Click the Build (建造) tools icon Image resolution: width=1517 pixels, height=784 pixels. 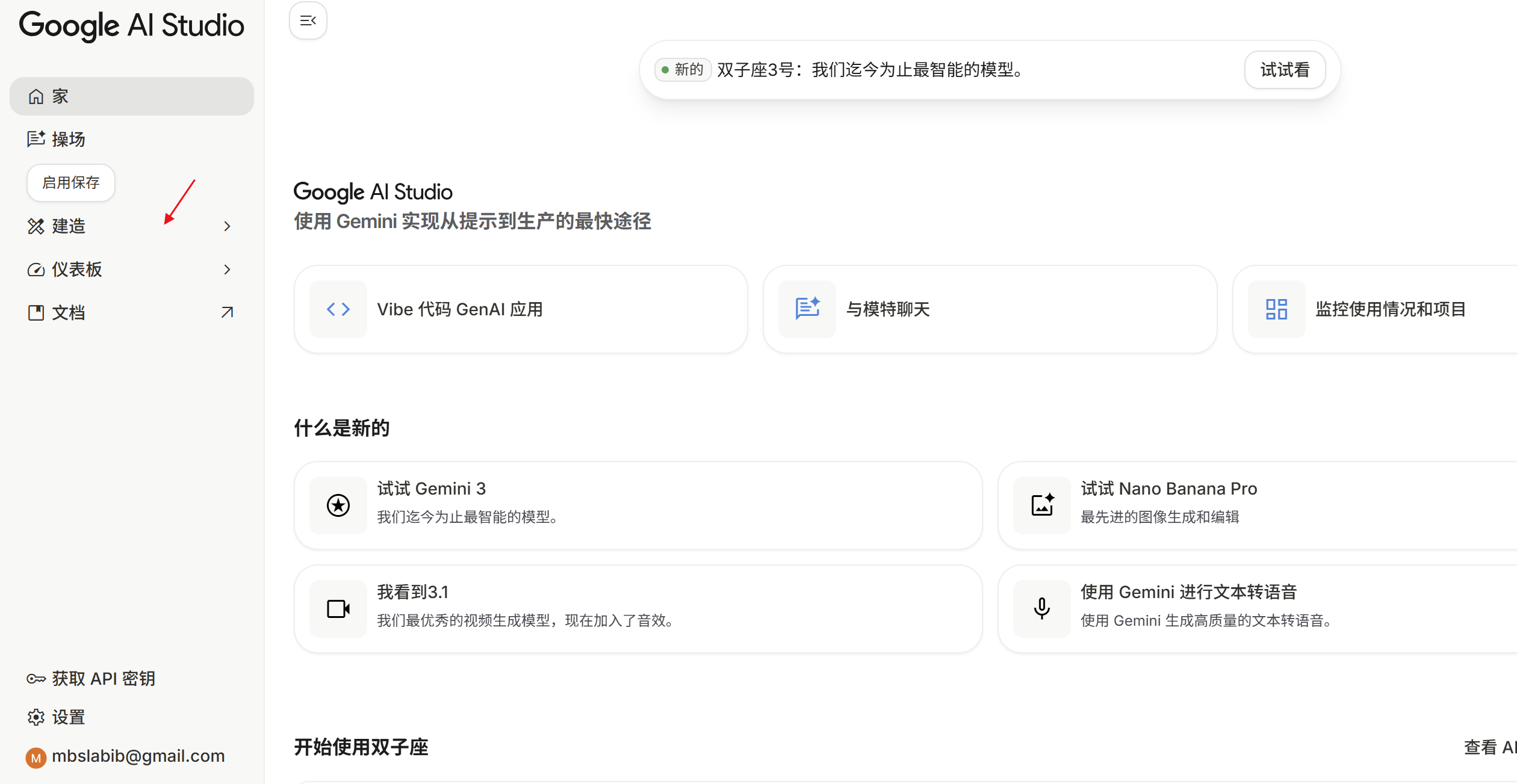click(x=36, y=226)
